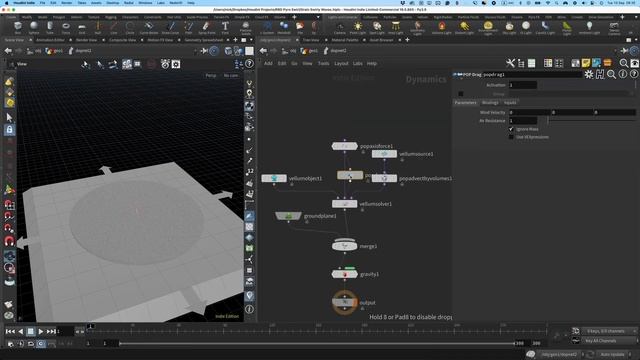Jump to last frame button
Viewport: 640px width, 360px height.
click(x=51, y=331)
